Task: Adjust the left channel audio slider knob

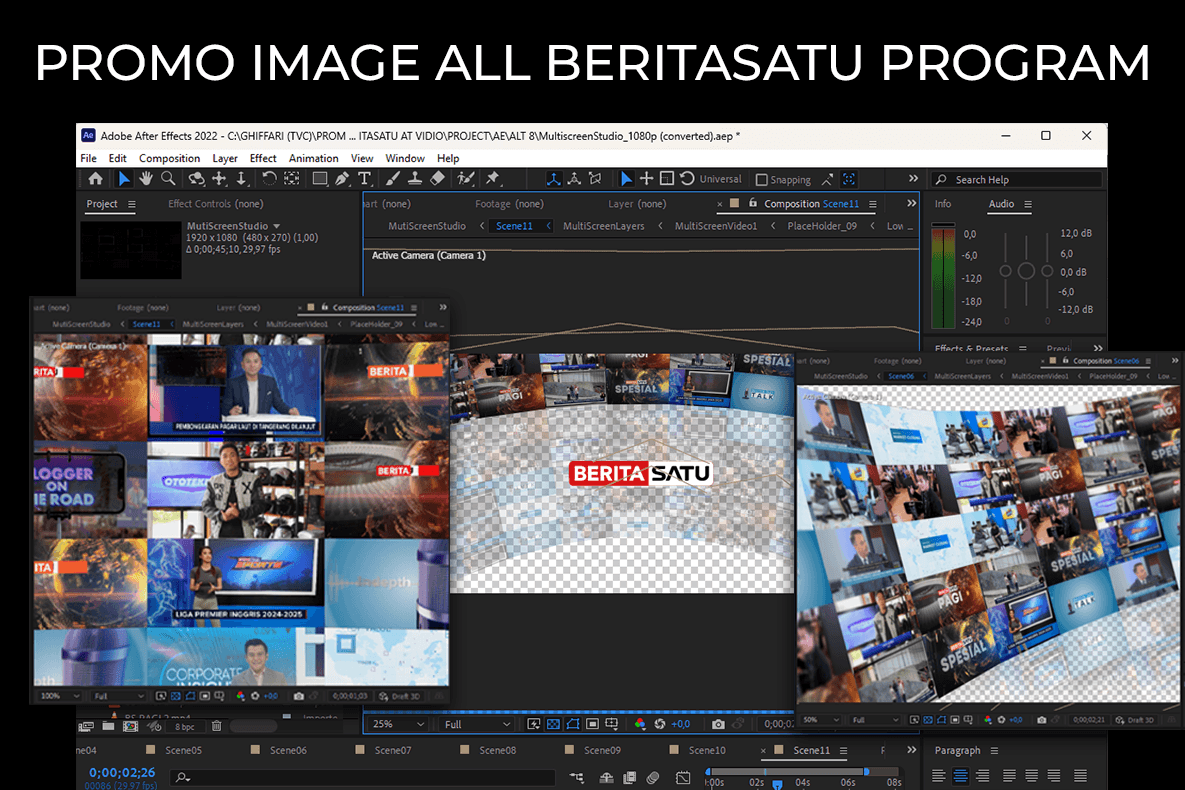Action: (x=1005, y=271)
